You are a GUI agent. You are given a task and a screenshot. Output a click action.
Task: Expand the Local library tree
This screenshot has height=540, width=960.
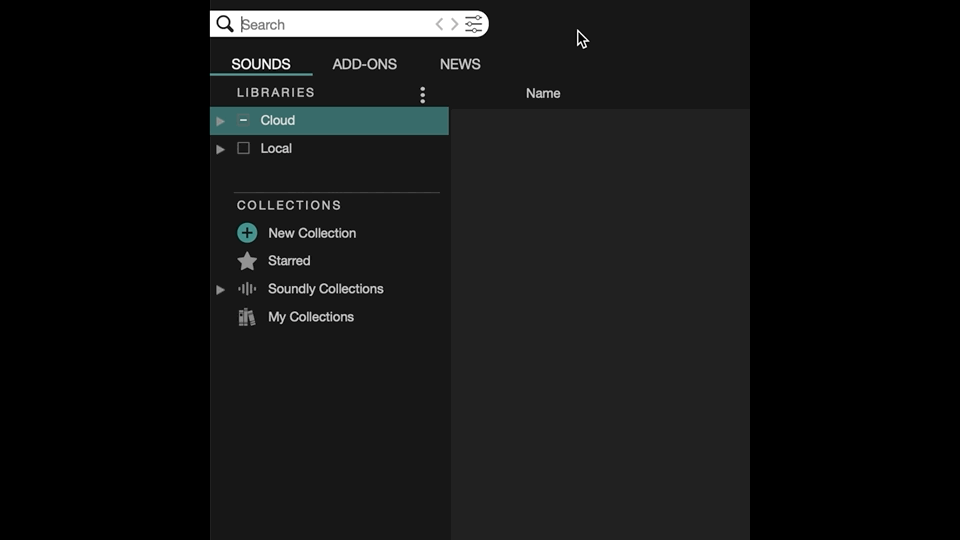tap(220, 149)
